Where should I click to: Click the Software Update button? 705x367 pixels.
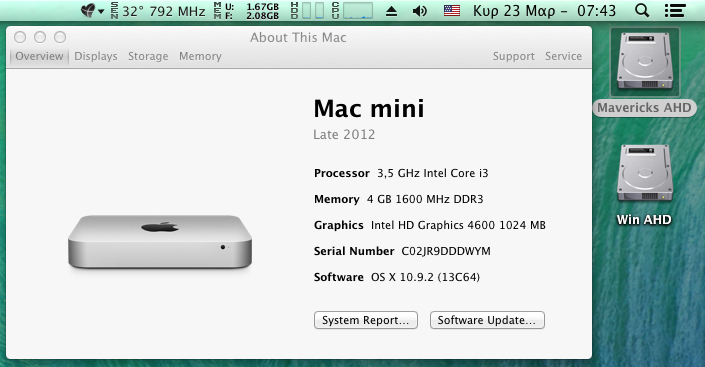coord(487,320)
